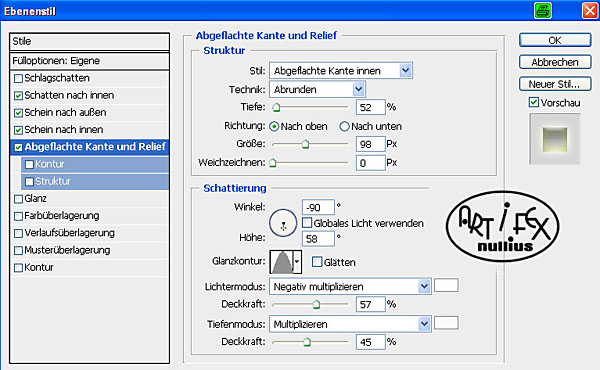
Task: Click the green printer icon in title bar
Action: tap(543, 10)
